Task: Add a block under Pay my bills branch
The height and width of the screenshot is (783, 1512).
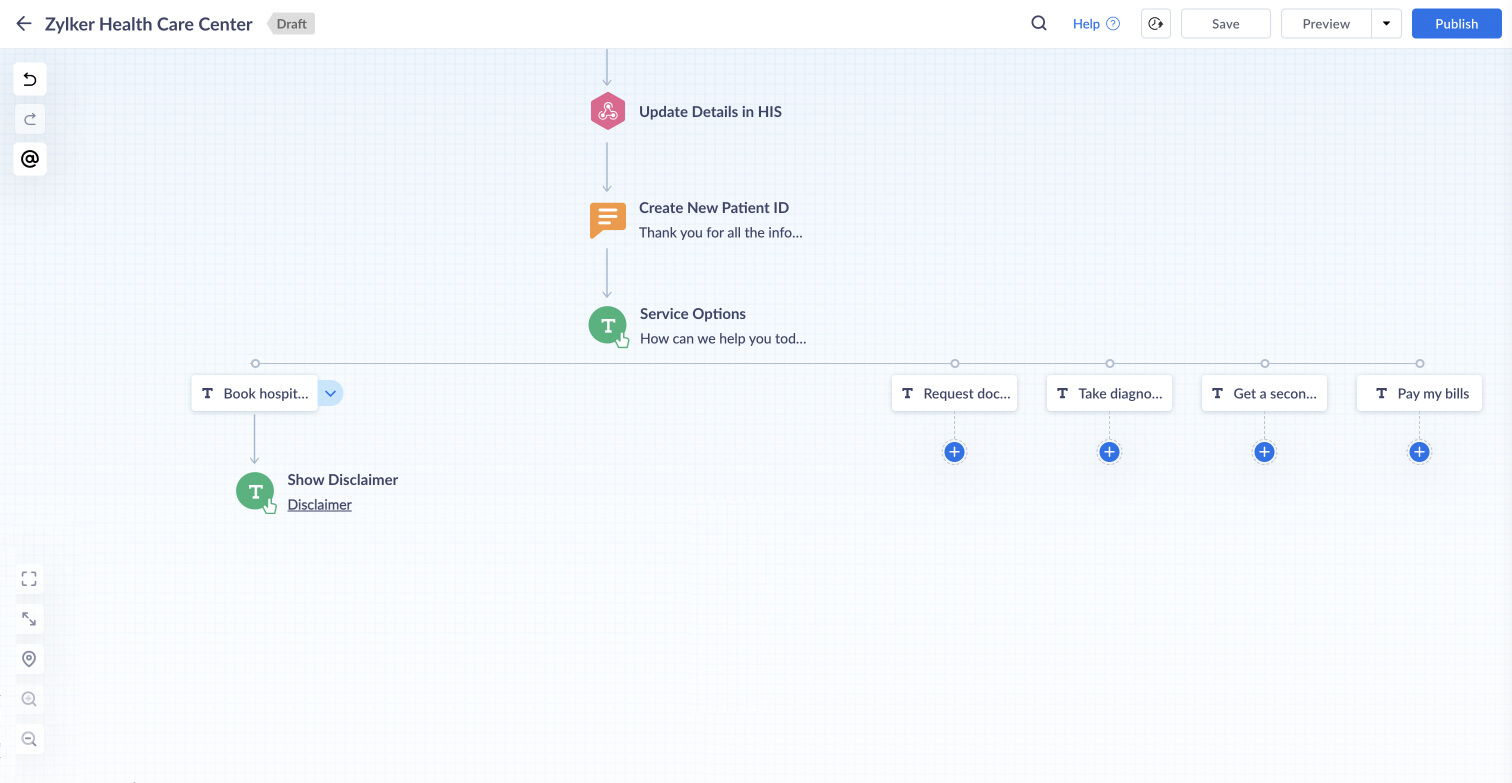Action: coord(1419,452)
